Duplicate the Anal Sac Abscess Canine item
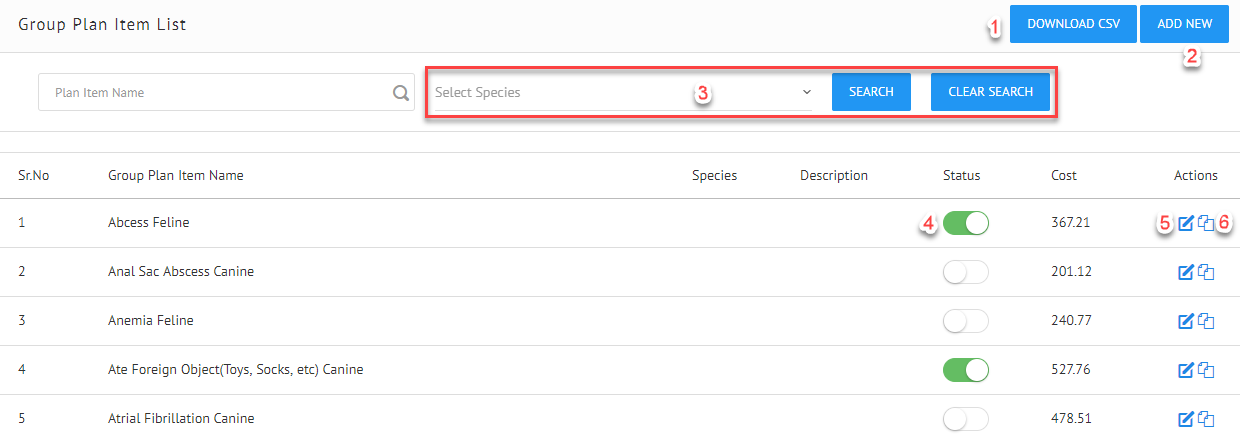This screenshot has height=439, width=1240. tap(1206, 272)
